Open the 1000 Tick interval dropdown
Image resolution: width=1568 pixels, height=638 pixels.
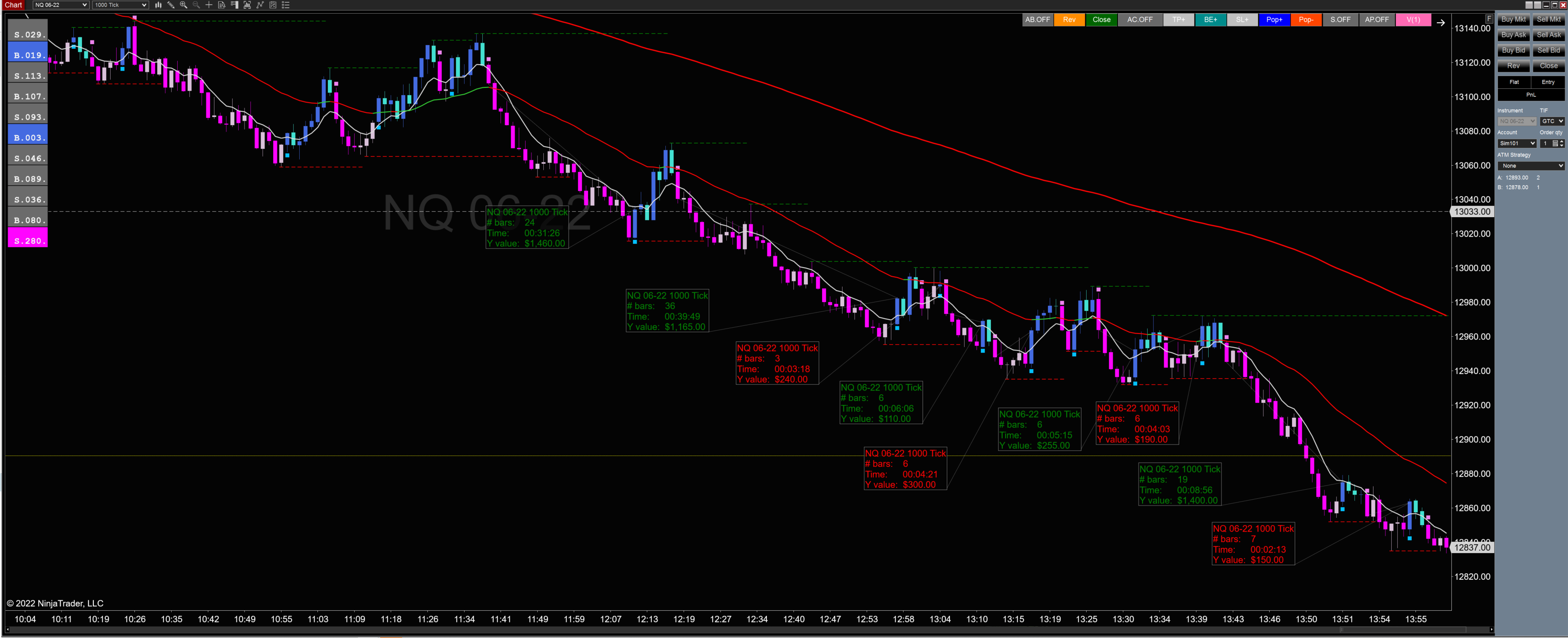click(x=121, y=5)
